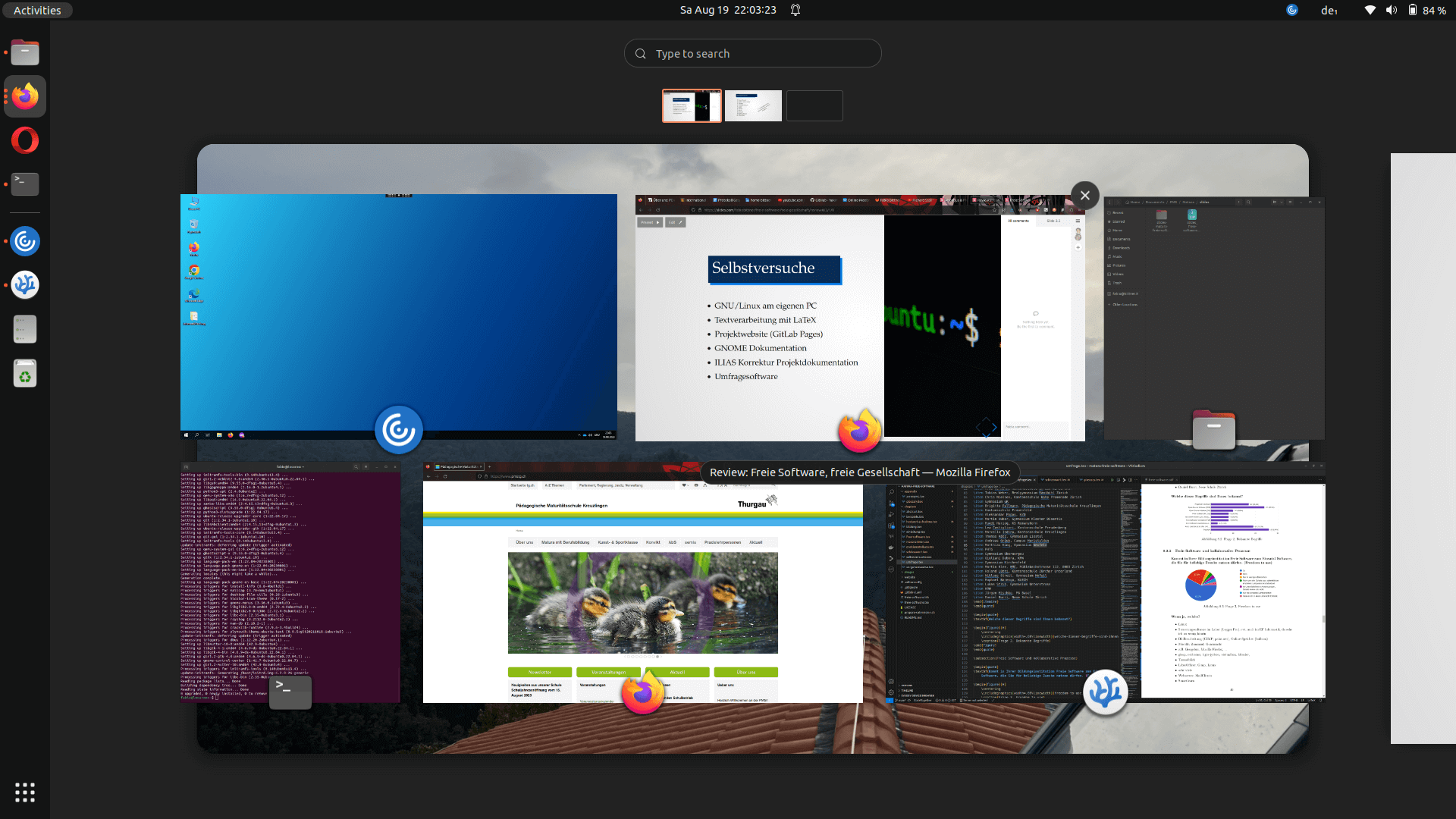The image size is (1456, 819).
Task: Click the Activities button
Action: [x=37, y=10]
